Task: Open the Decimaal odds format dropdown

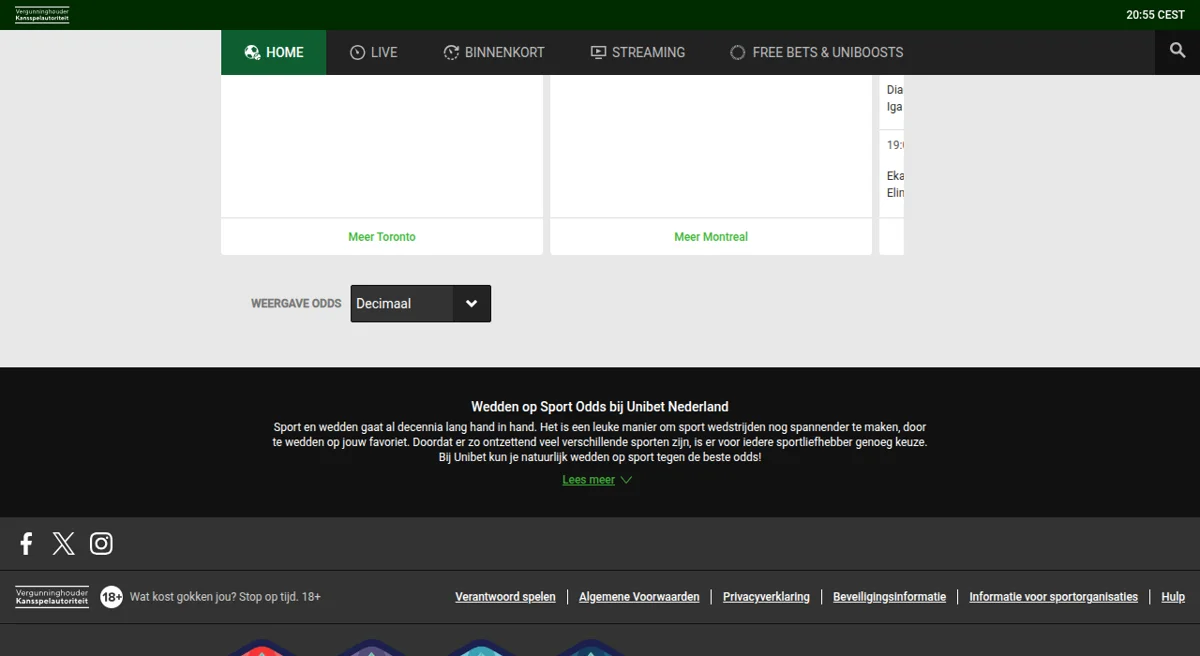Action: coord(421,304)
